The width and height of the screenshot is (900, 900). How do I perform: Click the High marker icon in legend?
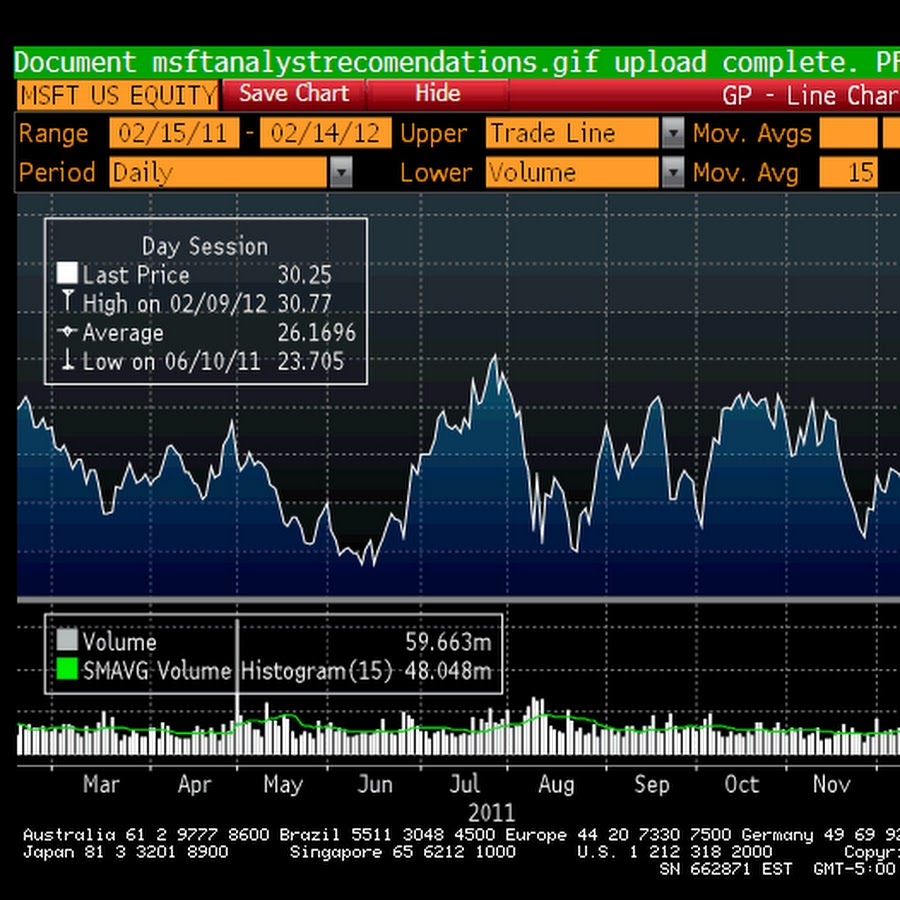click(x=68, y=301)
